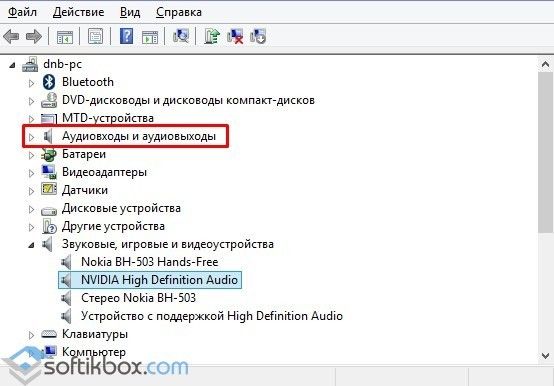
Task: Click the Disable device down-arrow icon
Action: point(258,36)
